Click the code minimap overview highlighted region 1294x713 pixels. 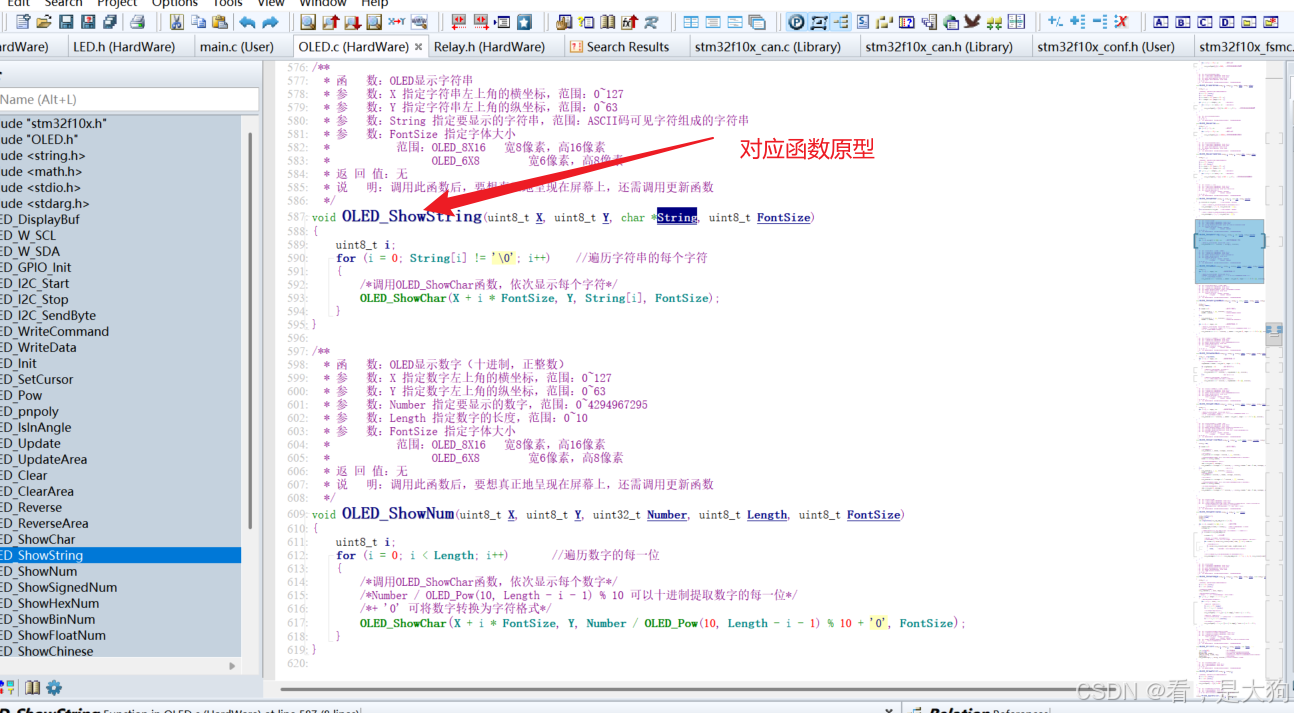tap(1229, 251)
